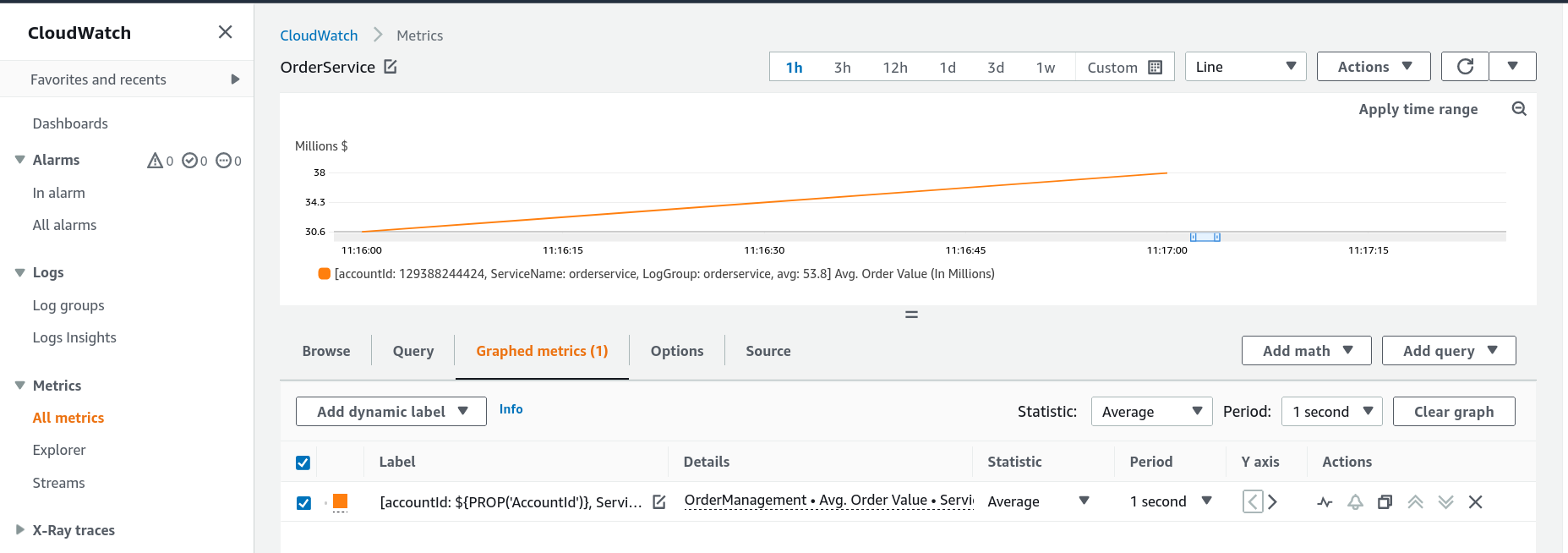Open the Period 1 second dropdown above table
1568x553 pixels.
1331,412
